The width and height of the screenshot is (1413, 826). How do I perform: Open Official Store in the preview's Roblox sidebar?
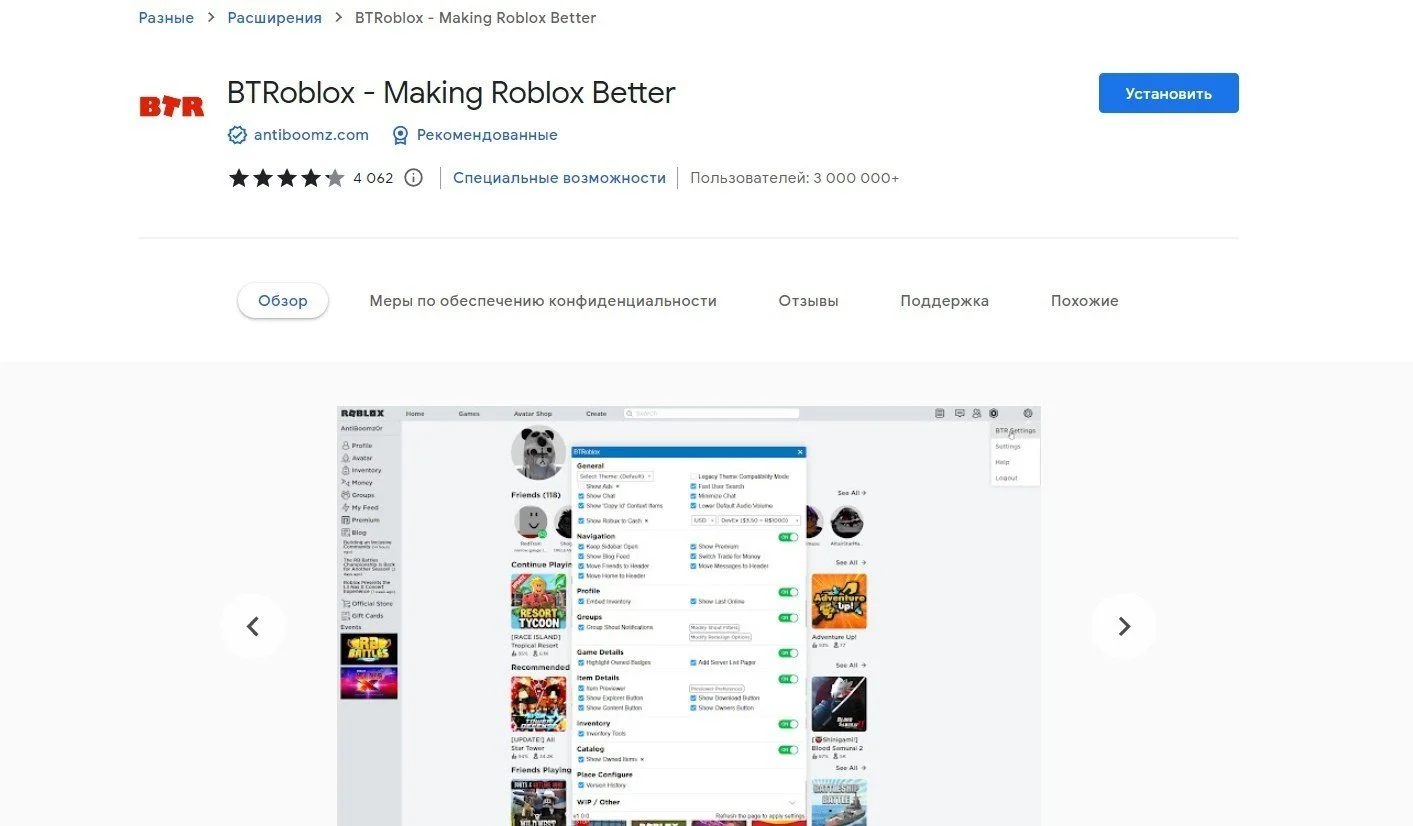367,603
